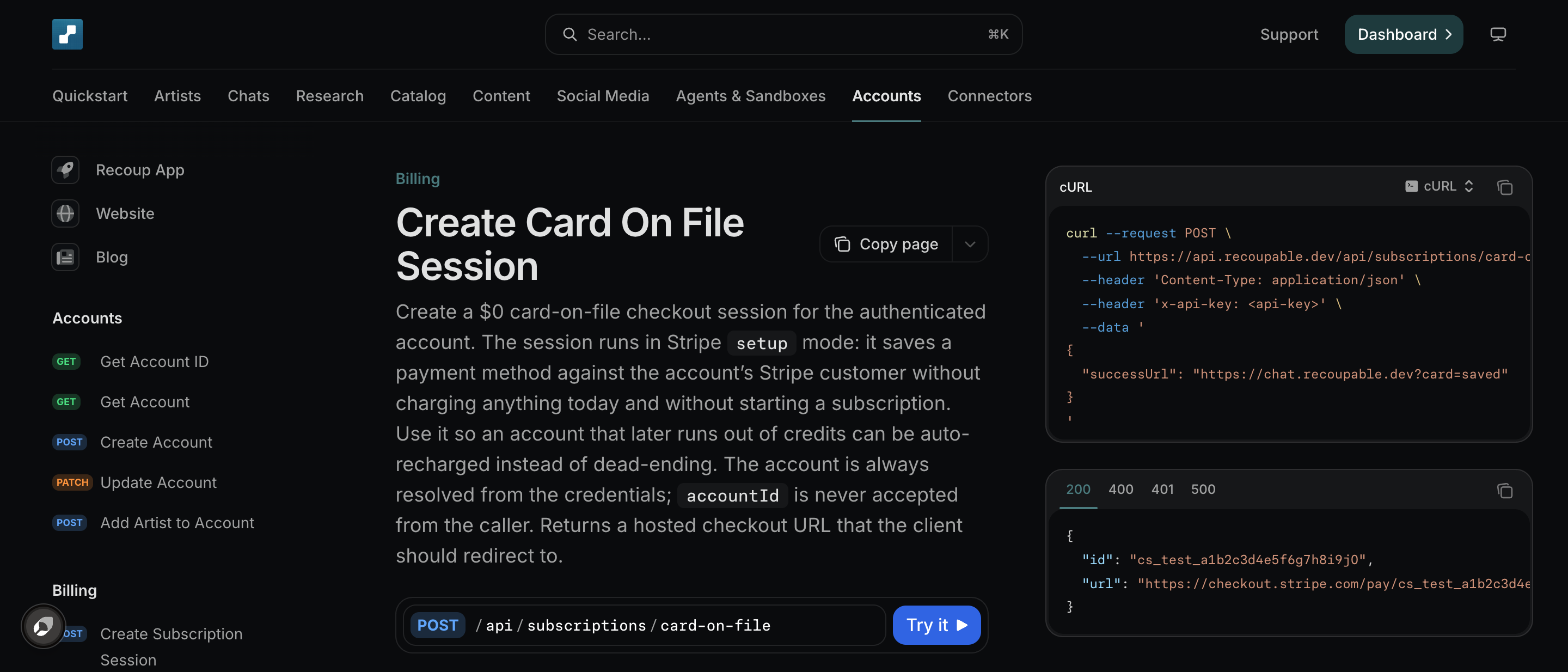Open the Support link

tap(1289, 35)
